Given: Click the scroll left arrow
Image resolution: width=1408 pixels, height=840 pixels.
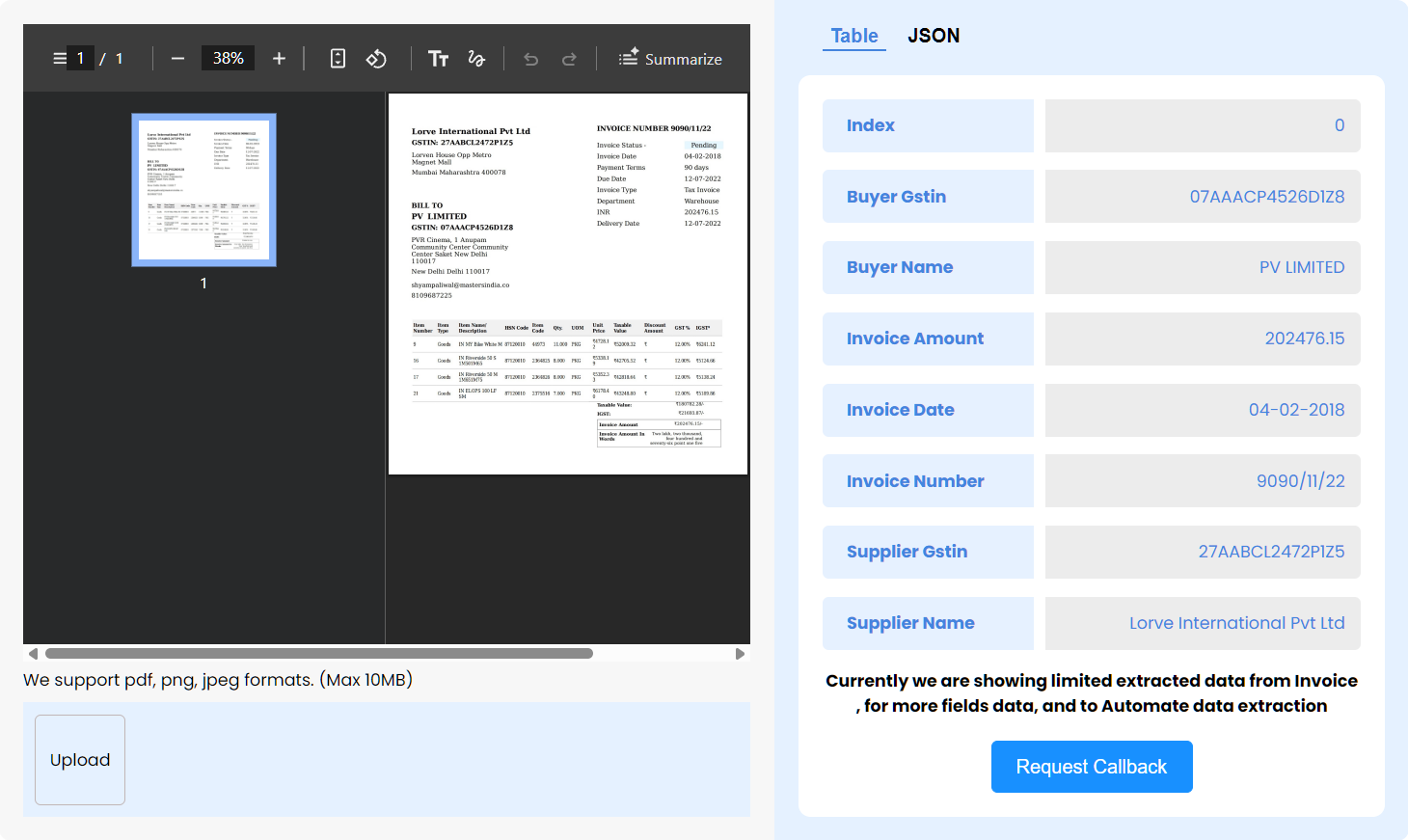Looking at the screenshot, I should coord(33,653).
